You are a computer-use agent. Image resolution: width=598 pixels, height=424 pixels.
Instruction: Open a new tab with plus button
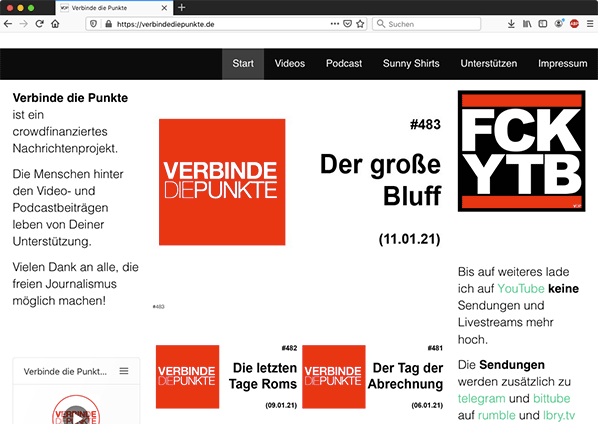click(x=182, y=7)
